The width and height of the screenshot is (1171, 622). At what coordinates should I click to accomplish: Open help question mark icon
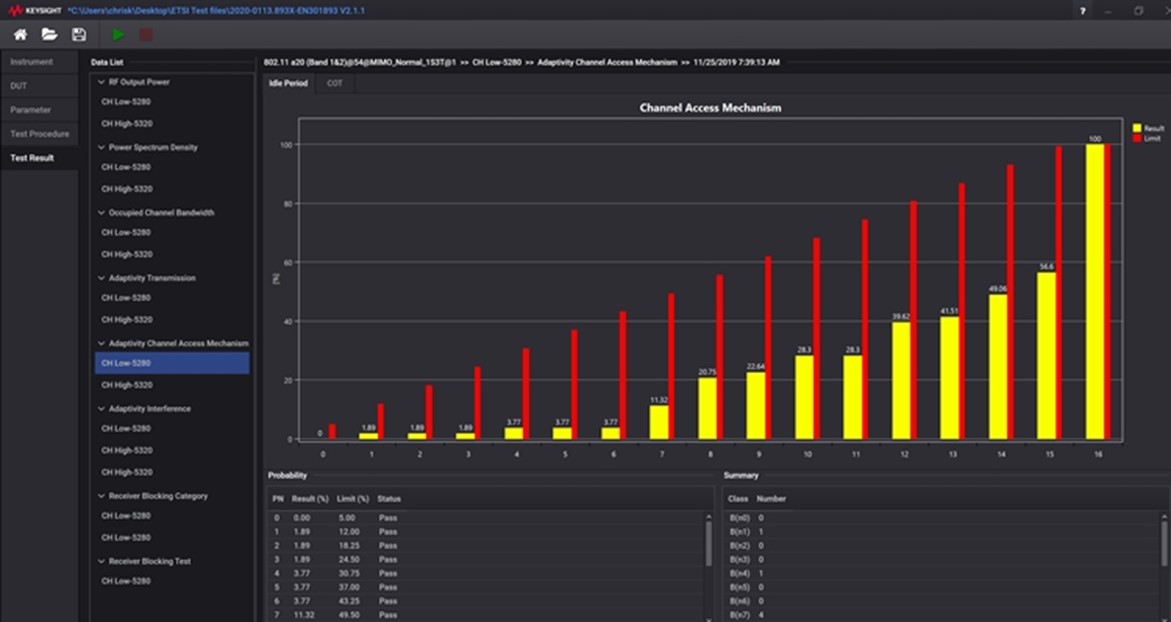tap(1082, 10)
